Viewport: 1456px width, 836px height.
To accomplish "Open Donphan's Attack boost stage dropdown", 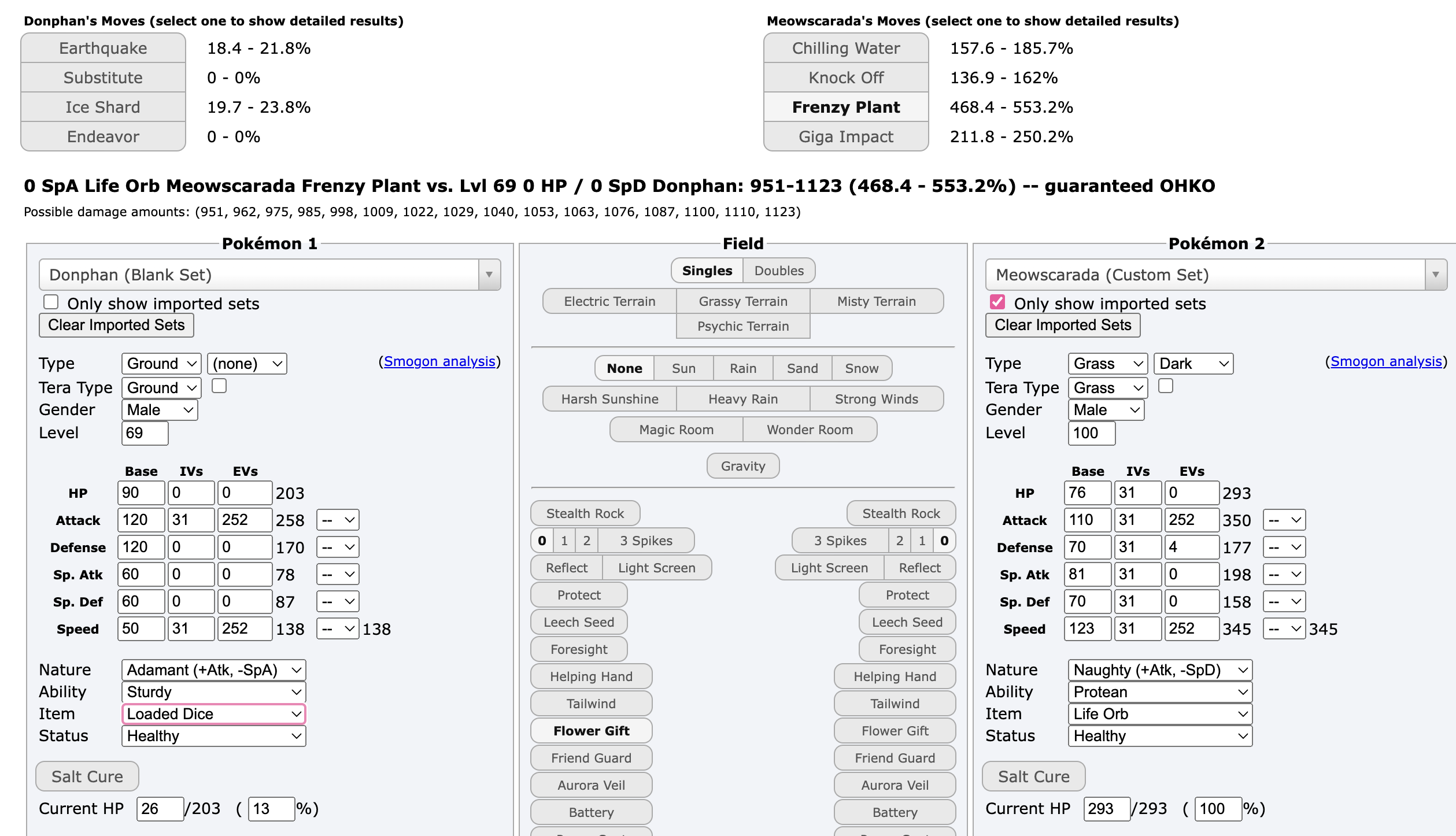I will click(x=338, y=520).
